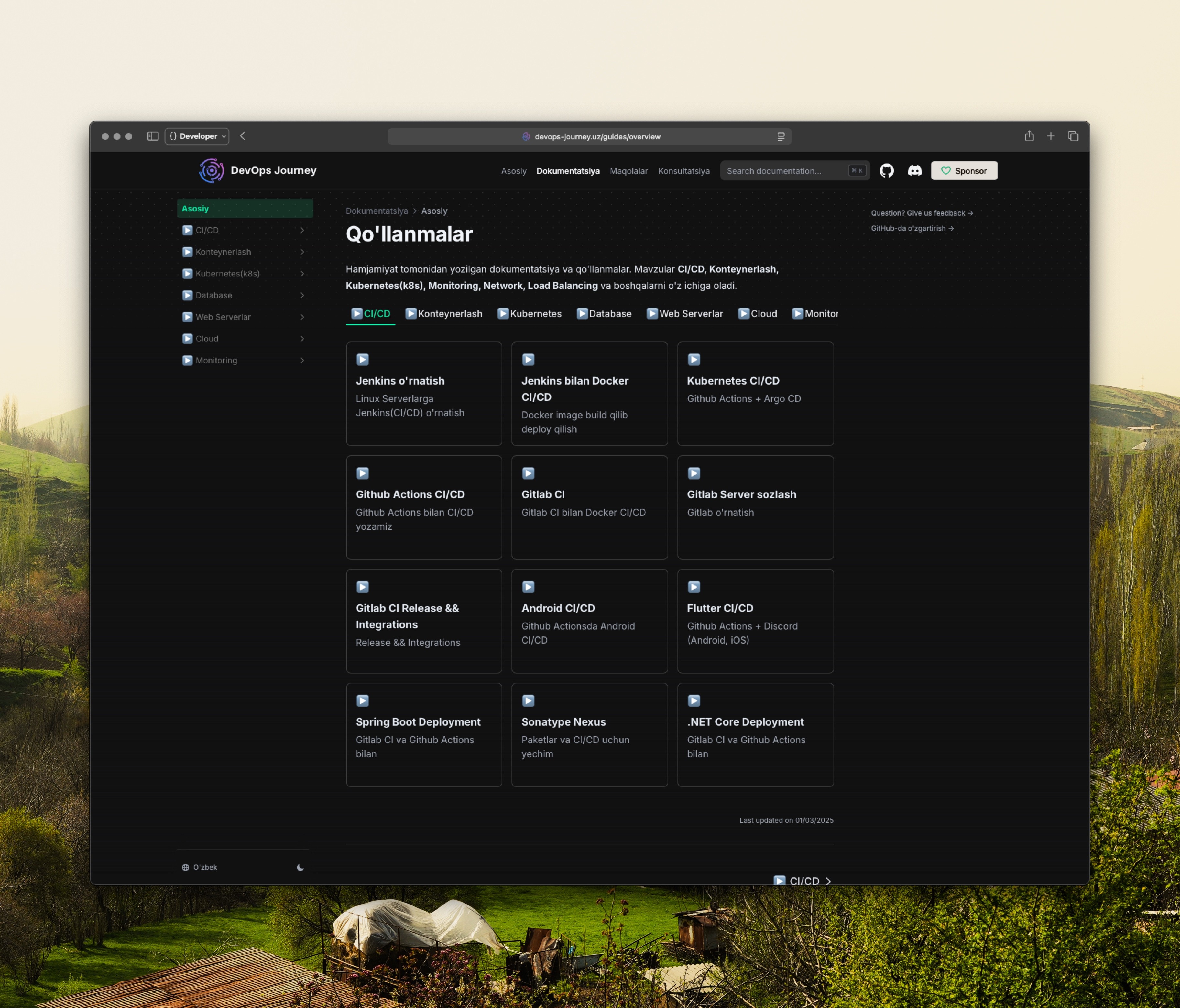Click the icon on Android CI/CD card
Viewport: 1180px width, 1008px height.
(x=529, y=587)
